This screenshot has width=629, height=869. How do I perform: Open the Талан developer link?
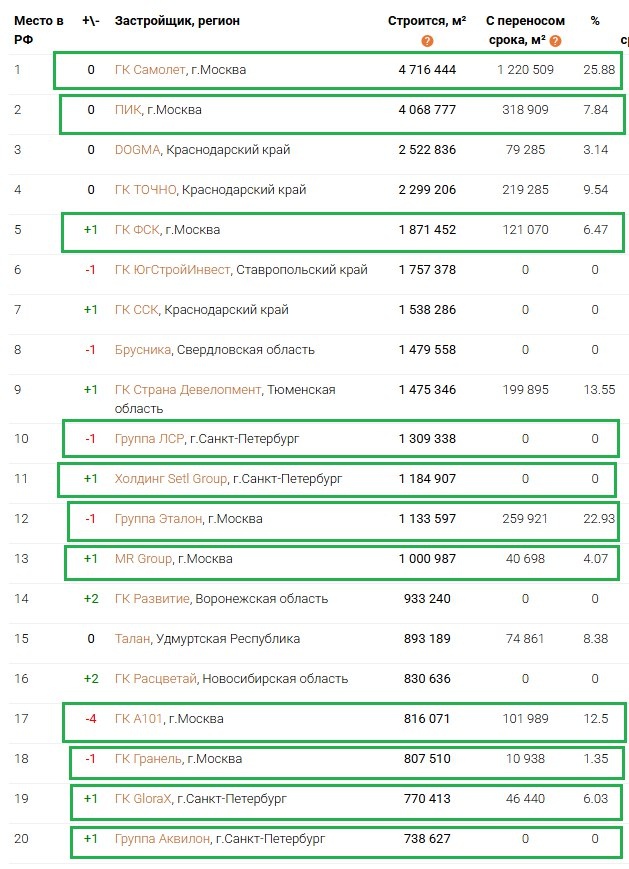click(x=132, y=638)
